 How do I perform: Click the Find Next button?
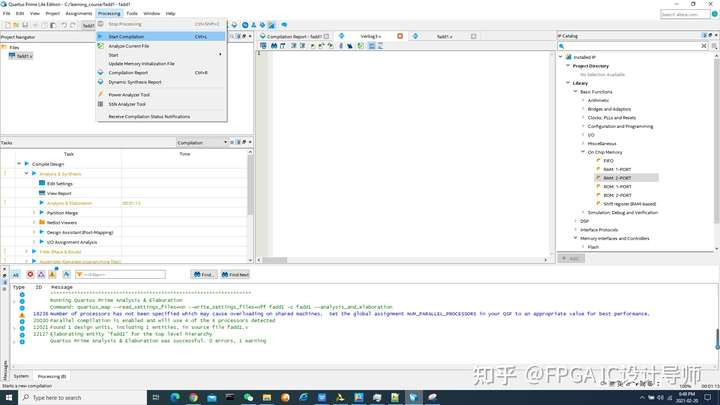(235, 275)
